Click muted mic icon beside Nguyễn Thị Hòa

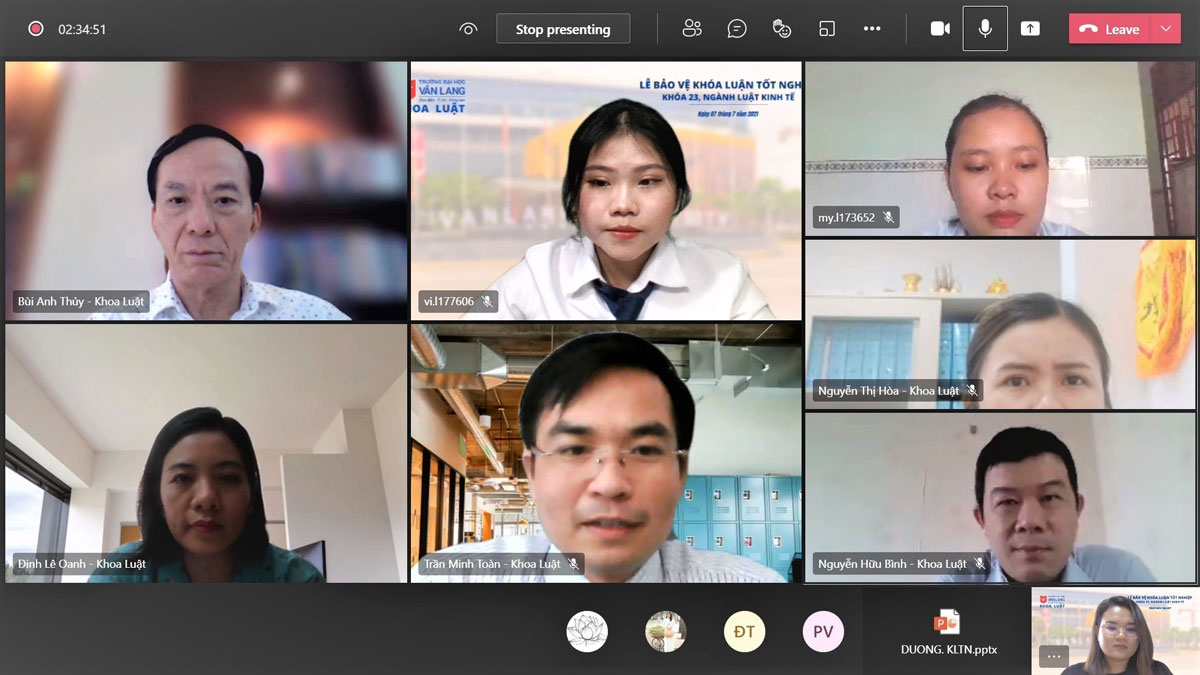(971, 391)
